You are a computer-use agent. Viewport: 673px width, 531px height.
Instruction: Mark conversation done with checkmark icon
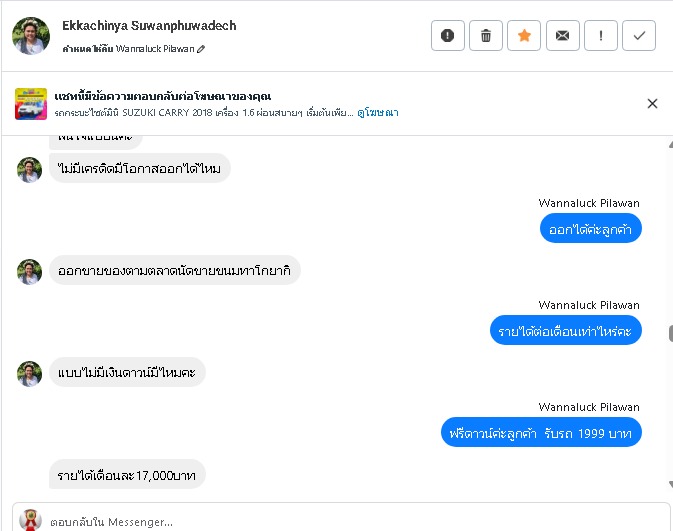point(639,36)
